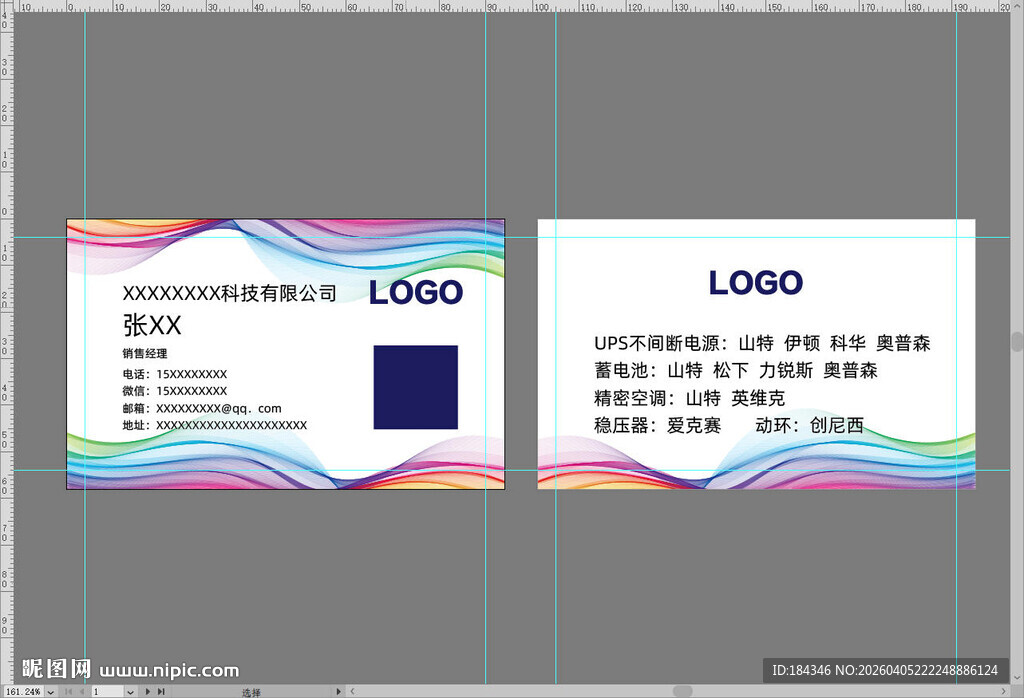This screenshot has width=1024, height=698.
Task: Select the 销售经理 job title text
Action: (145, 353)
